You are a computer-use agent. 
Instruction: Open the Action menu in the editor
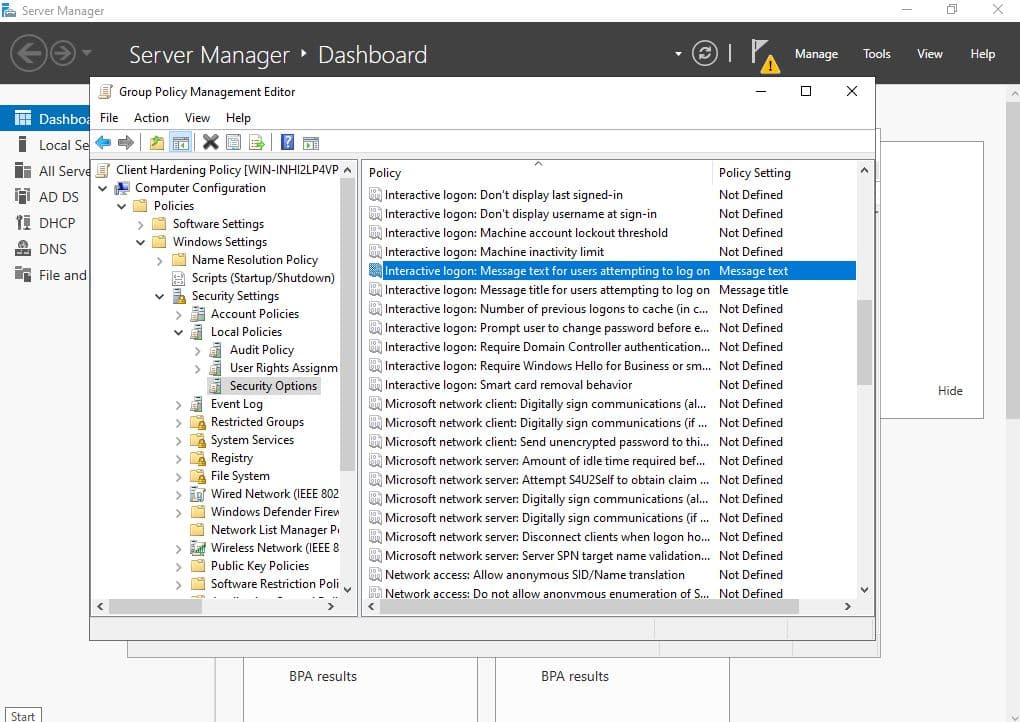coord(151,117)
